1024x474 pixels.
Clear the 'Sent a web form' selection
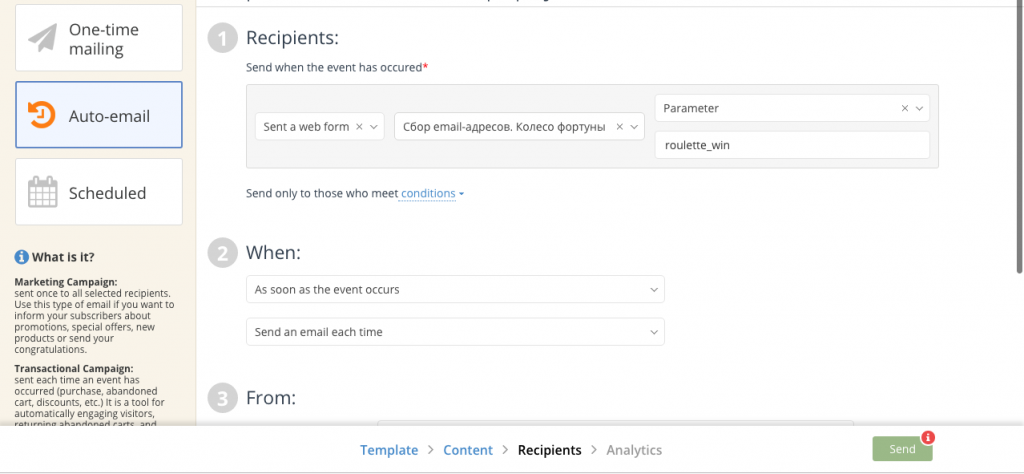coord(359,127)
